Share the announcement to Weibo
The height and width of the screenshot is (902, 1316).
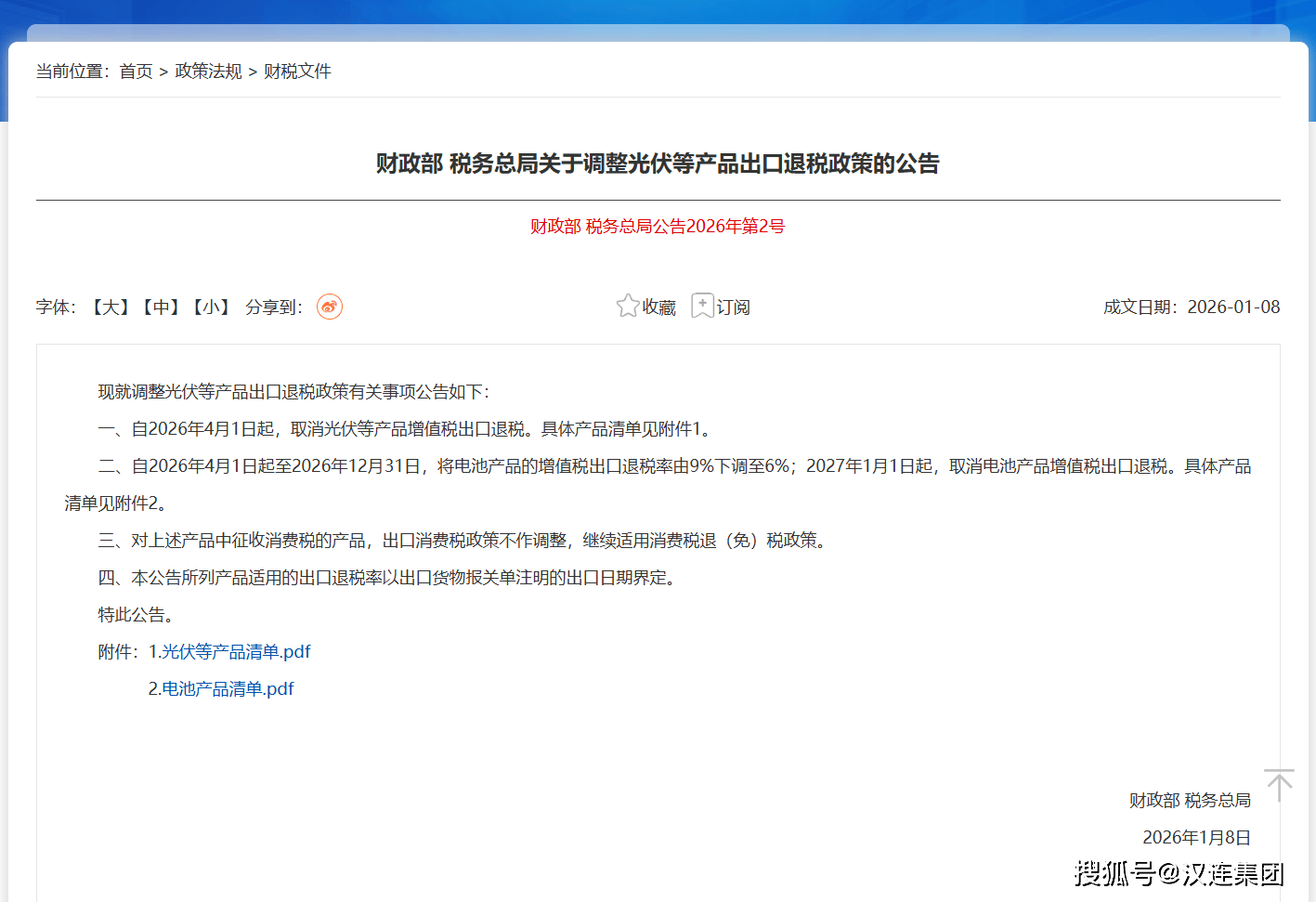point(330,307)
